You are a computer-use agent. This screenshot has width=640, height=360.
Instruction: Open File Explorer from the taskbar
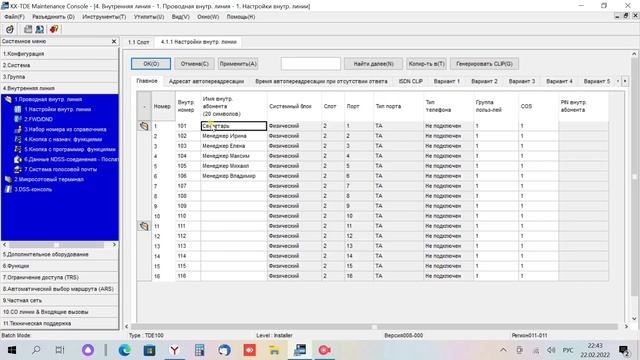[x=274, y=350]
